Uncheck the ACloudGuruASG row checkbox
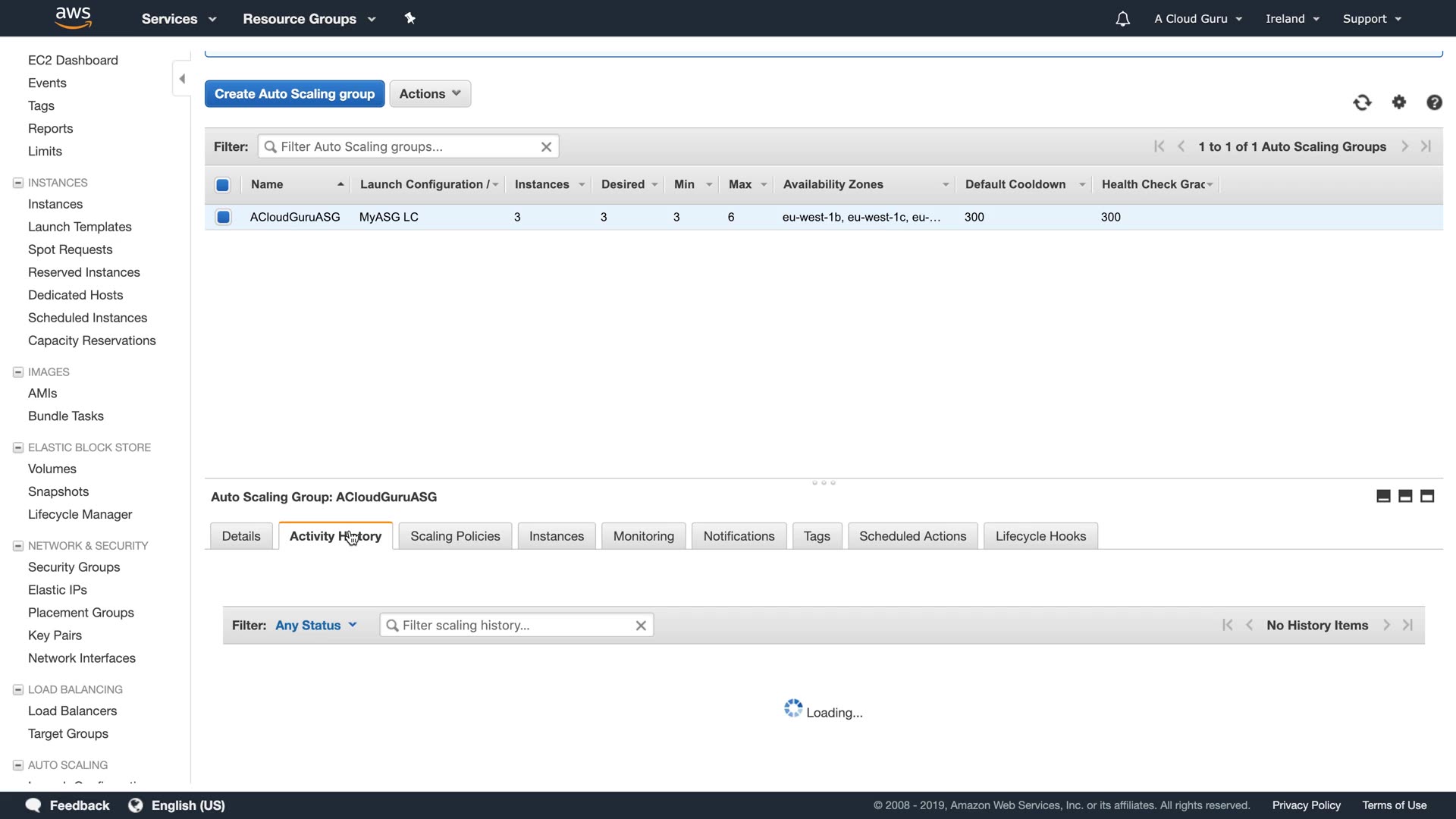This screenshot has width=1456, height=819. pos(223,217)
